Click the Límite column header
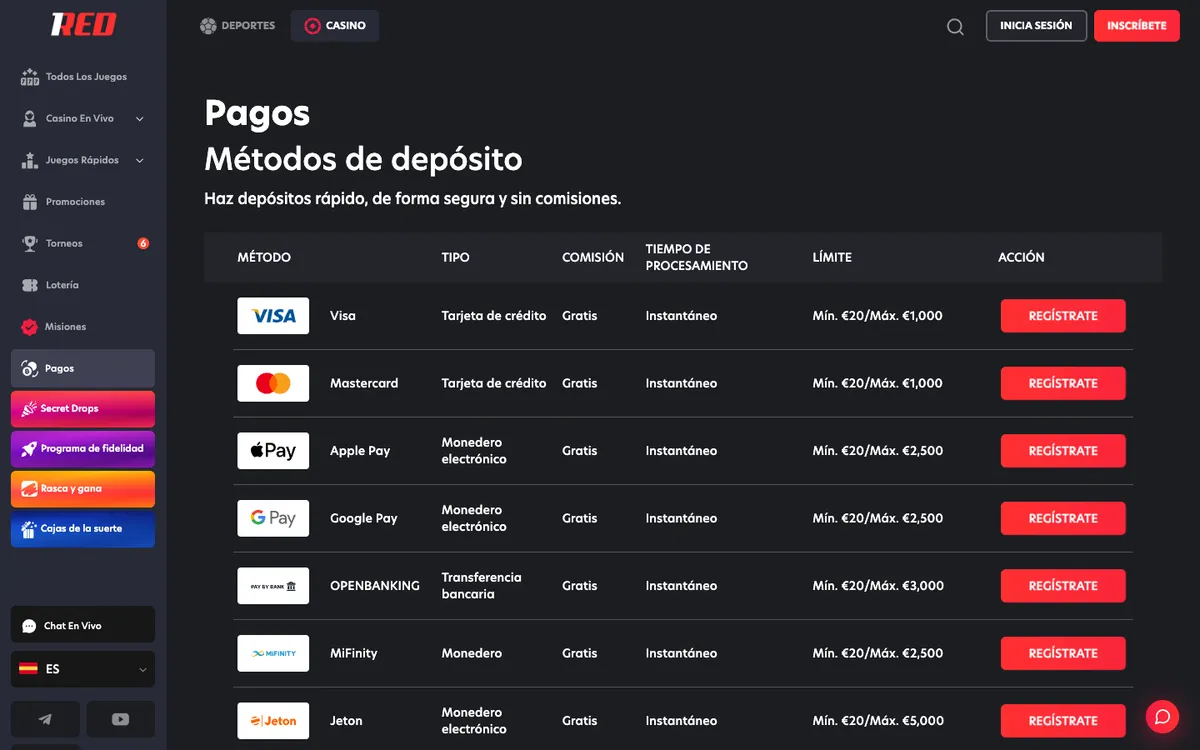 point(832,258)
